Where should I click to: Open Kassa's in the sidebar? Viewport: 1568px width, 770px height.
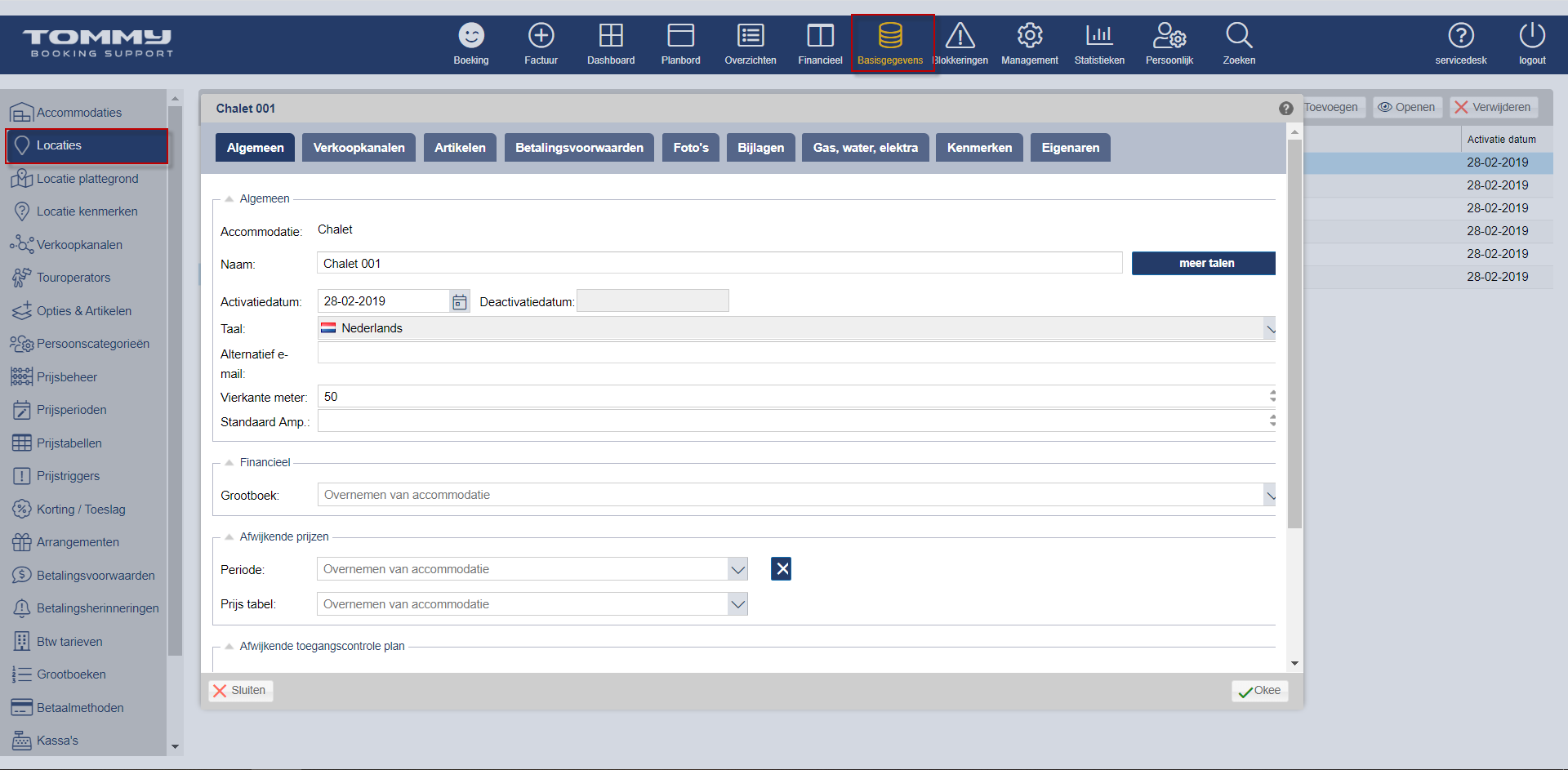click(85, 741)
